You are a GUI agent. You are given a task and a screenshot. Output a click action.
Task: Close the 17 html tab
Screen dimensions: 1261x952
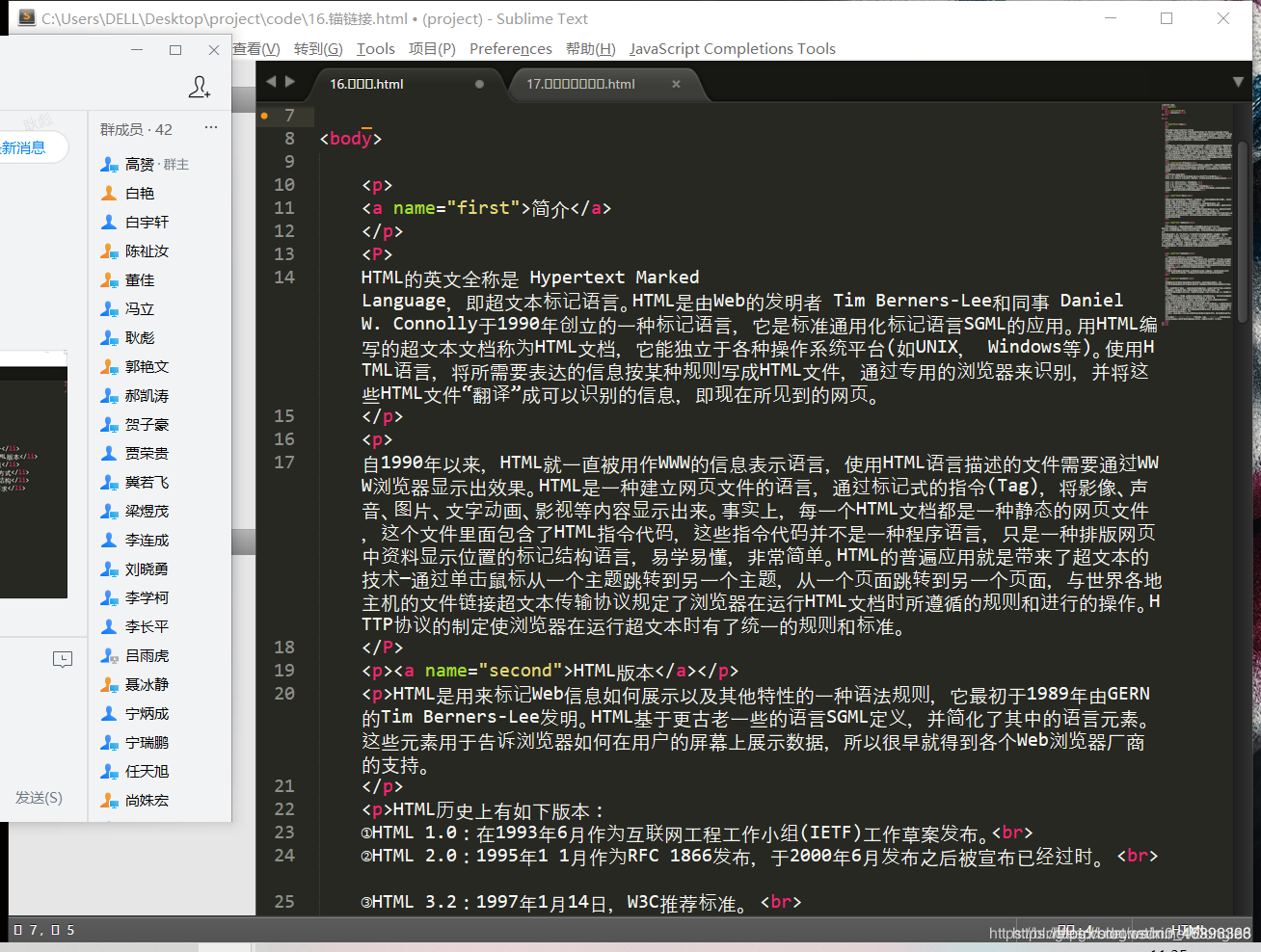(677, 85)
